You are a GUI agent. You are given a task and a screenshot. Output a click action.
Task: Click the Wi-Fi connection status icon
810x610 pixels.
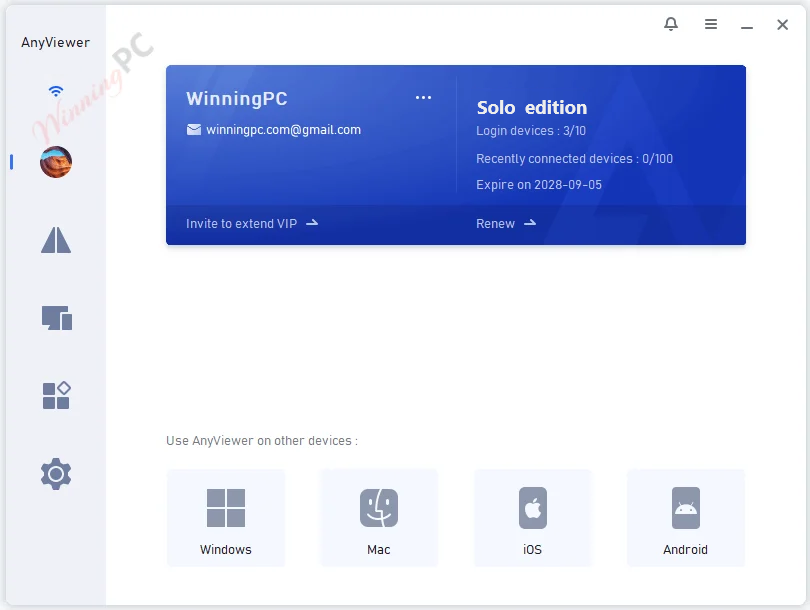56,91
